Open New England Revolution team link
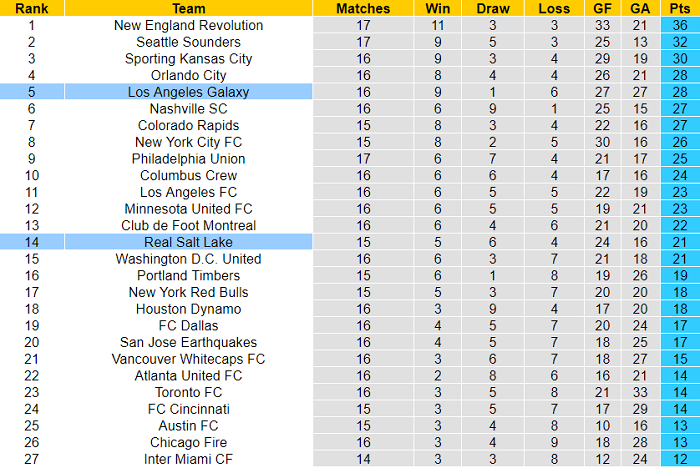Image resolution: width=700 pixels, height=468 pixels. [189, 25]
